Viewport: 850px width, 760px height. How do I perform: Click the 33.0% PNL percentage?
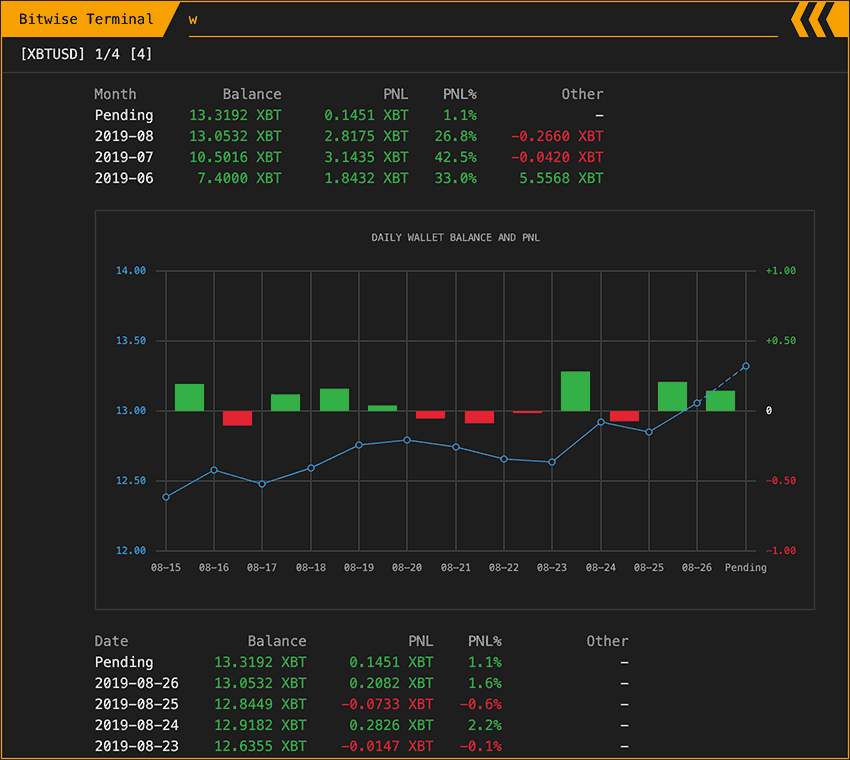coord(455,178)
